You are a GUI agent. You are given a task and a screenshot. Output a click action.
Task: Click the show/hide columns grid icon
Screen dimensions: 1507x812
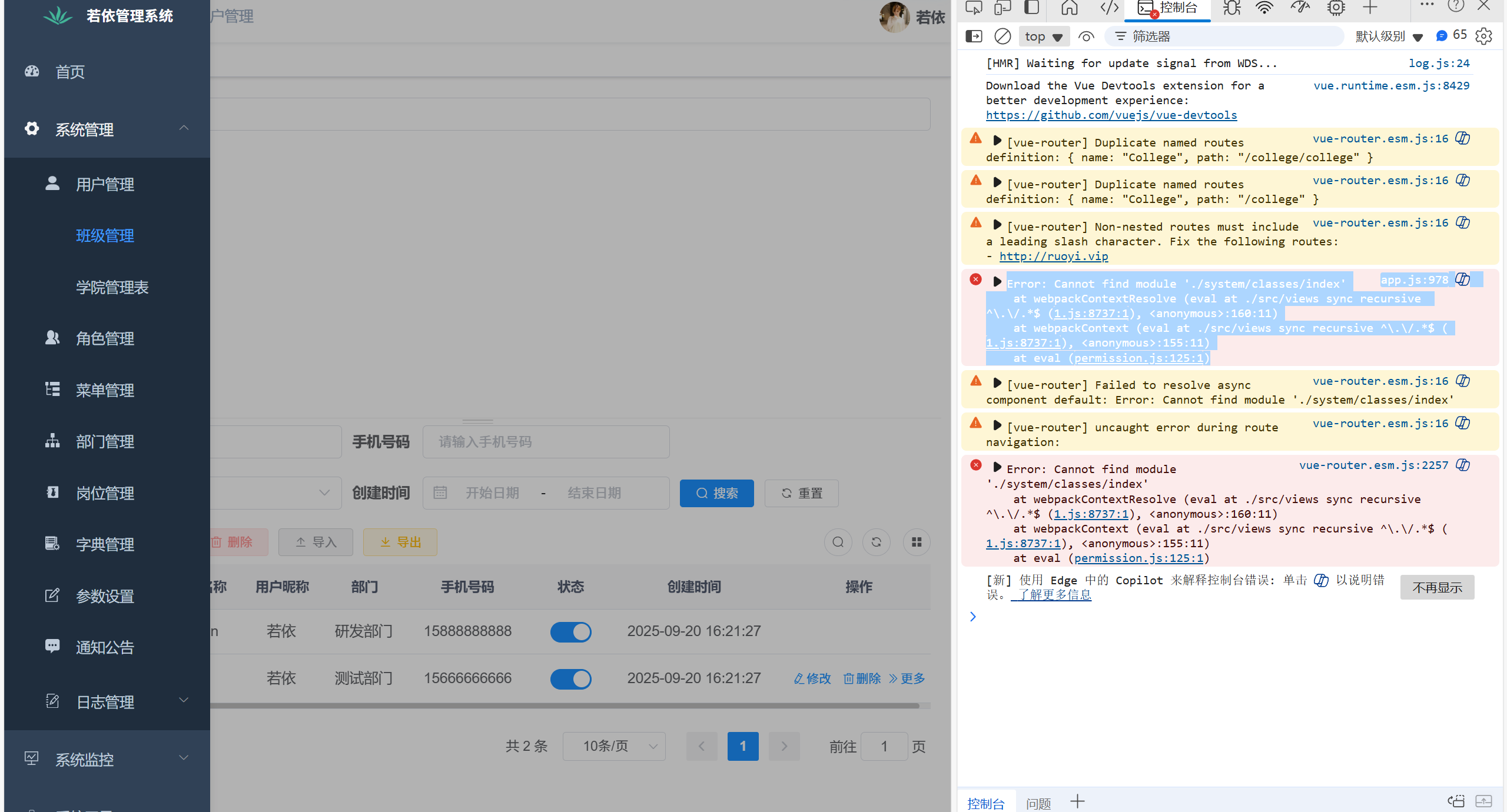point(917,542)
